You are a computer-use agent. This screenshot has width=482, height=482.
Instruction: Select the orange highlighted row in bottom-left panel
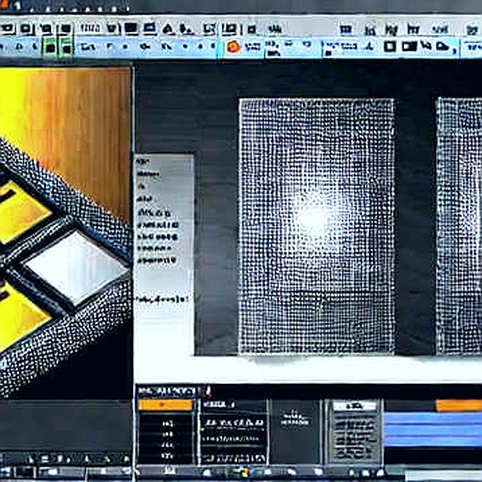(x=165, y=405)
